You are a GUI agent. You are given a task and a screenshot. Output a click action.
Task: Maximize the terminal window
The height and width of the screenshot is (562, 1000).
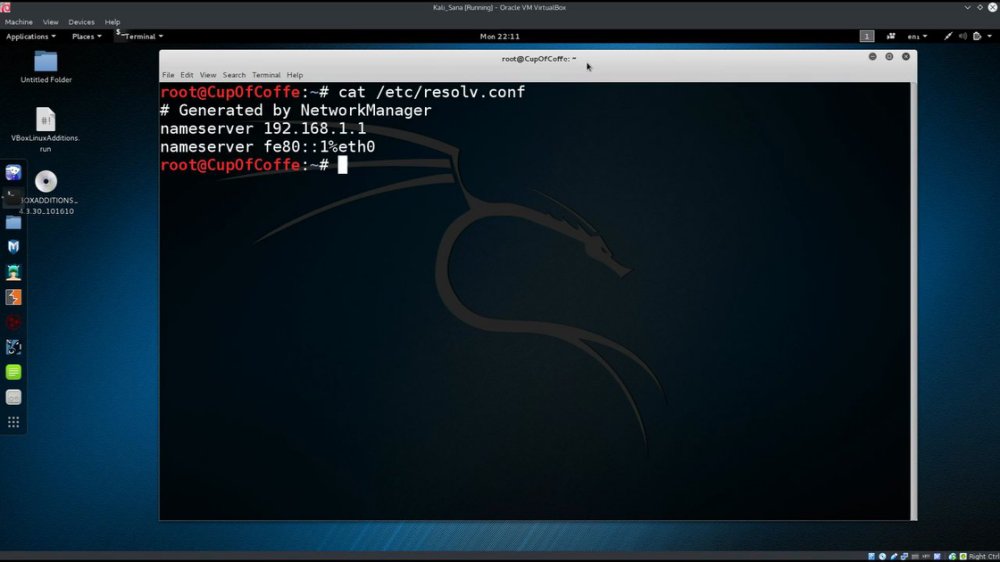coord(889,57)
